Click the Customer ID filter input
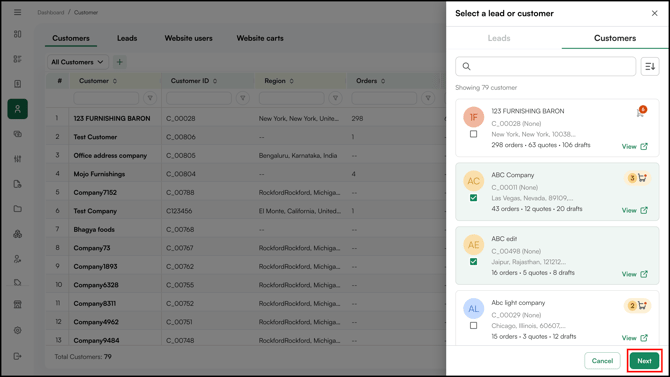This screenshot has width=670, height=377. coord(199,98)
